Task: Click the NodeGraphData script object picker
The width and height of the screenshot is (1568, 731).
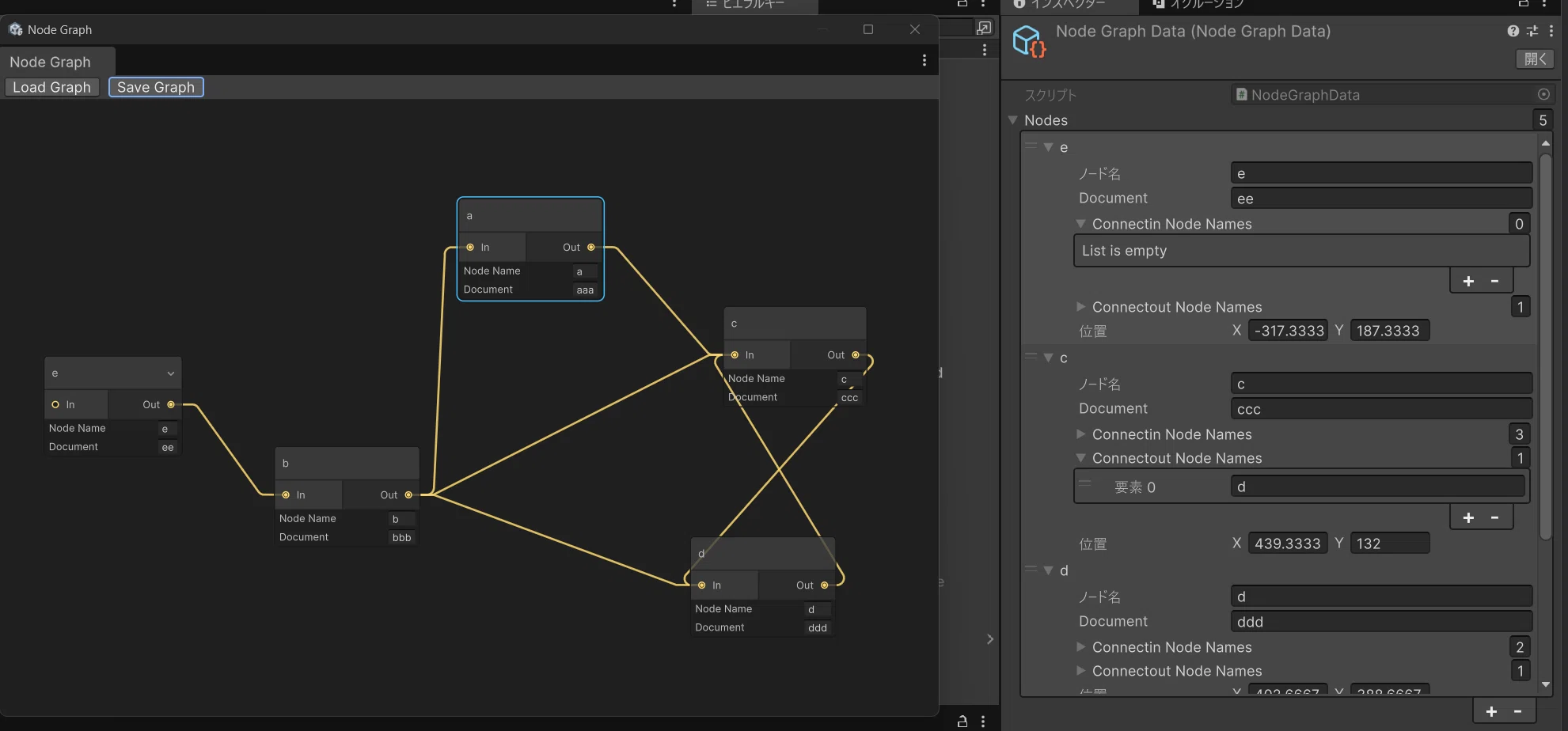Action: tap(1543, 94)
